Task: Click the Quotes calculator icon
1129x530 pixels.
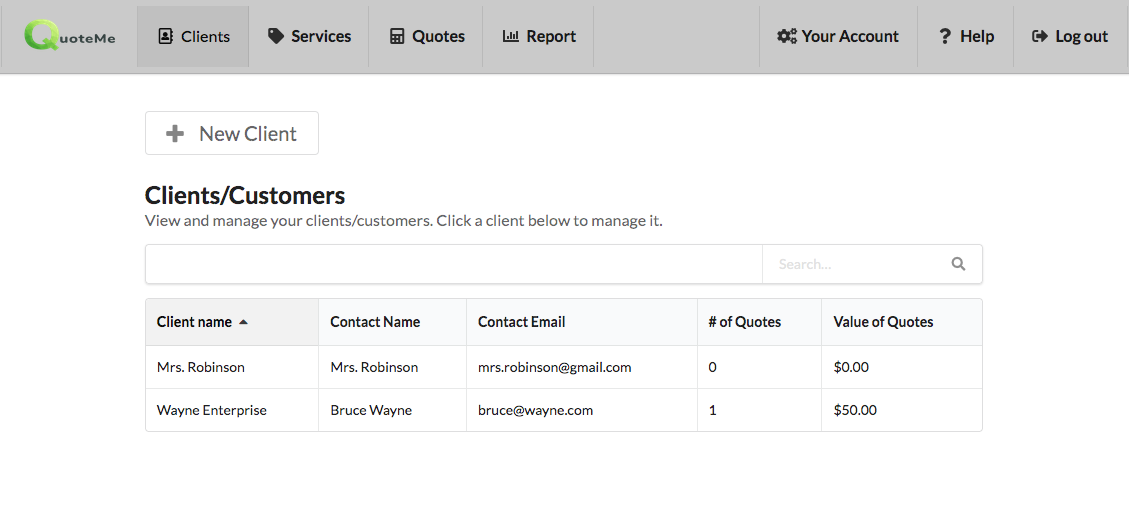Action: [x=397, y=36]
